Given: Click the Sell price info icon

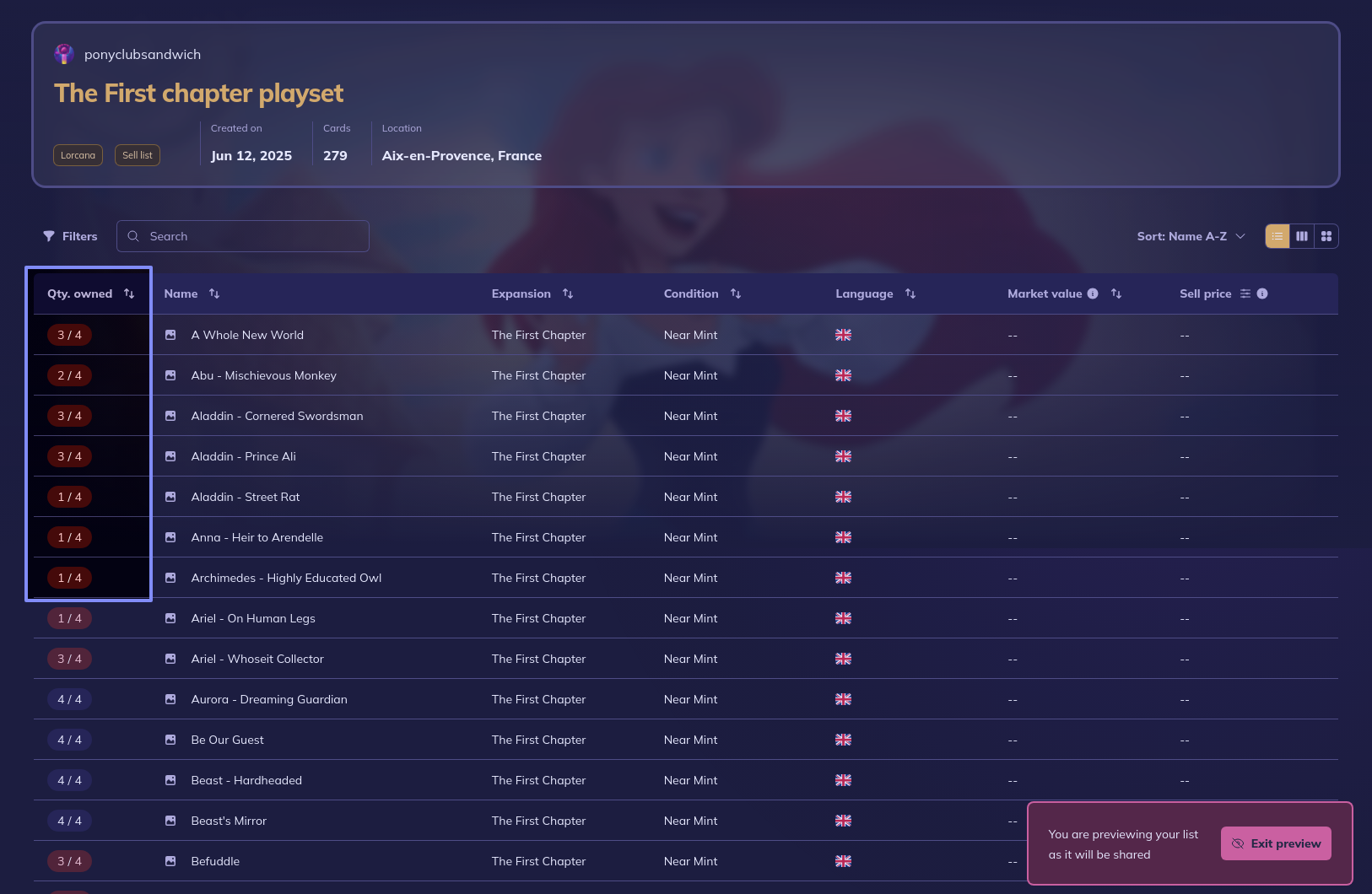Looking at the screenshot, I should (x=1262, y=294).
